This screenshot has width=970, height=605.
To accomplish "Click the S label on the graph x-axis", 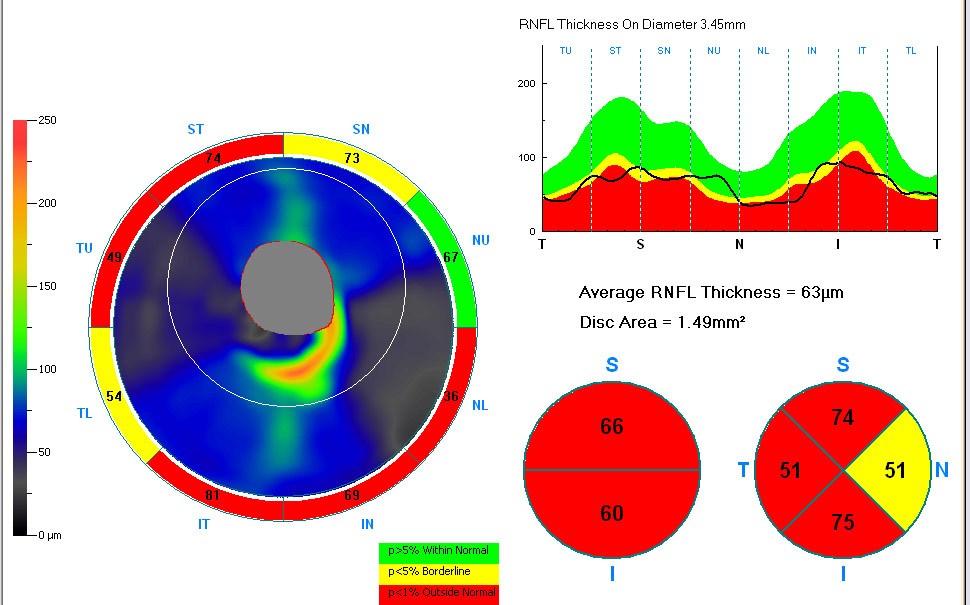I will coord(640,244).
